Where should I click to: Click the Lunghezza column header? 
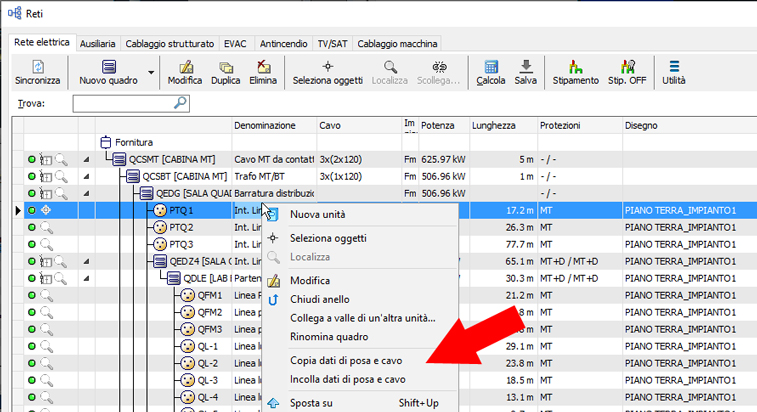click(504, 126)
